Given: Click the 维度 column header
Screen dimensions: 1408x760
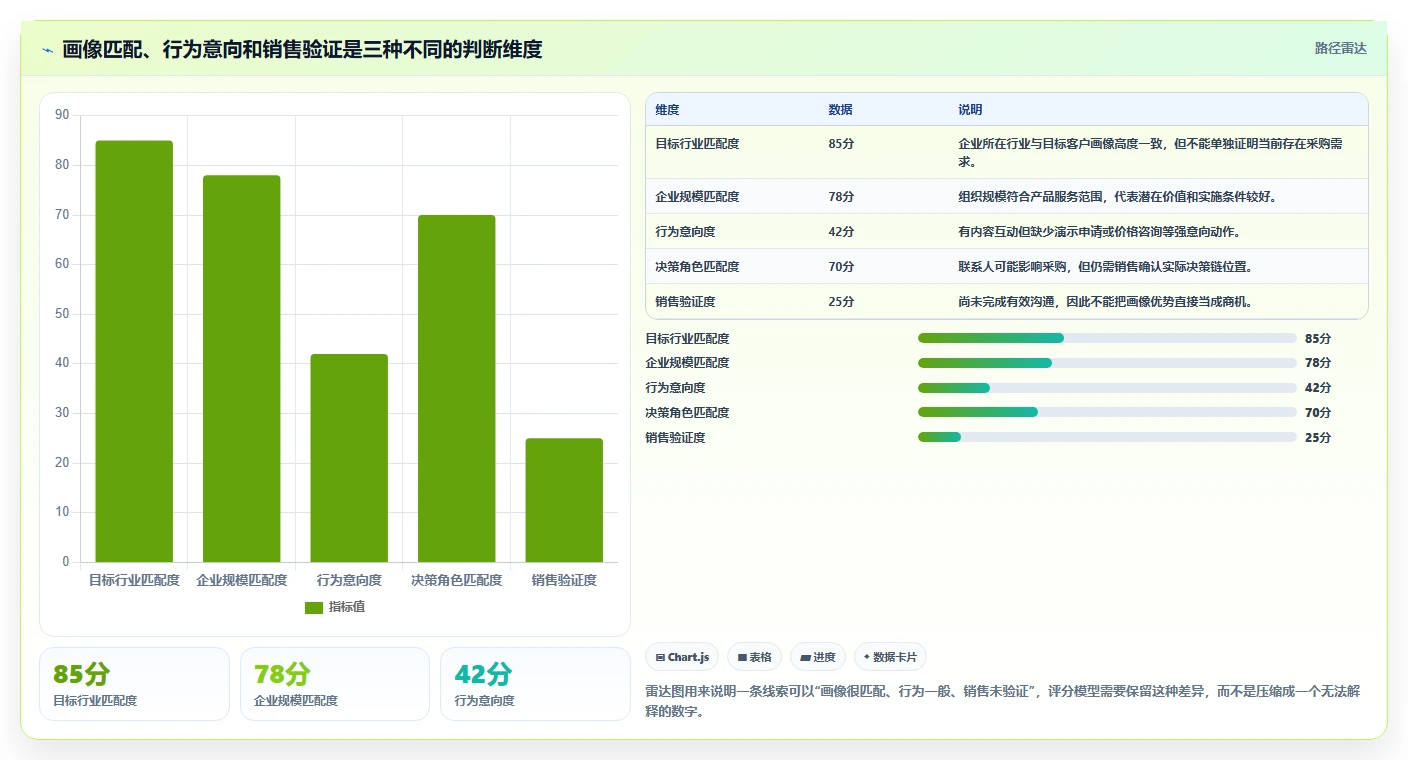Looking at the screenshot, I should coord(667,110).
